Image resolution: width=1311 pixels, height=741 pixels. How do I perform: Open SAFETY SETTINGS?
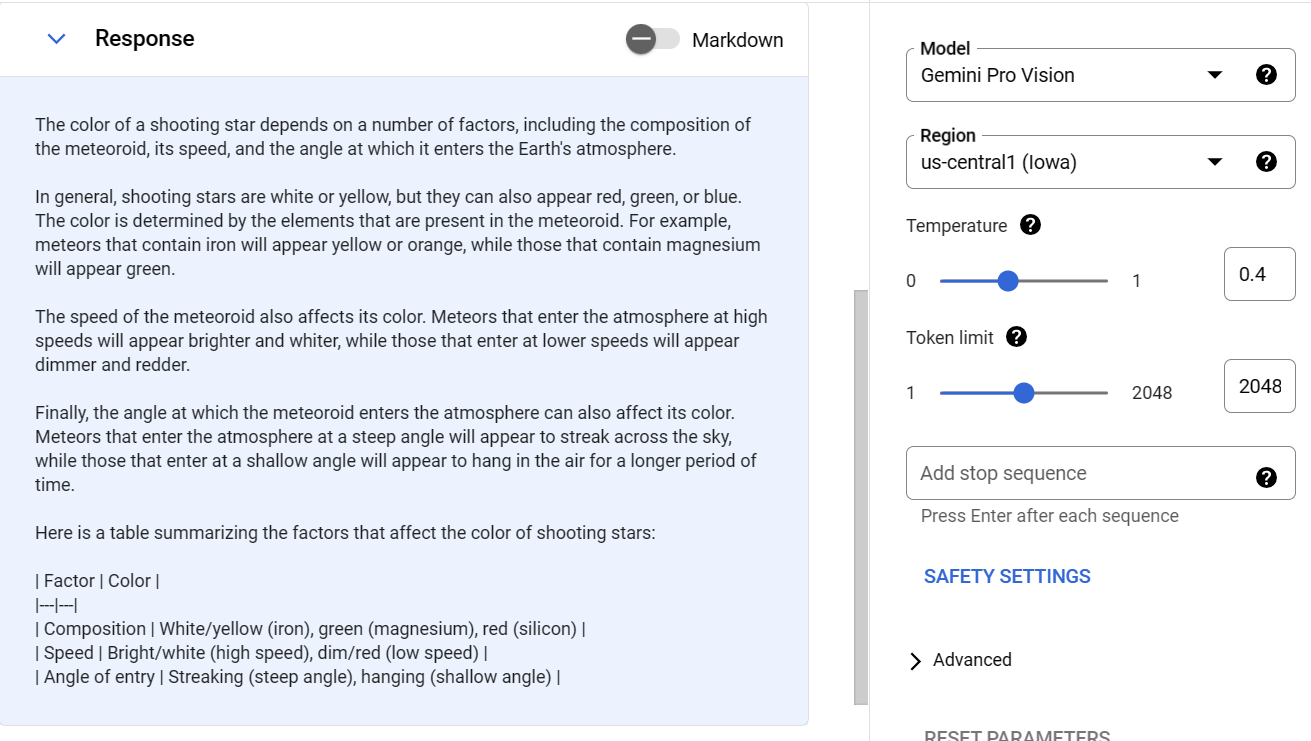point(1007,576)
